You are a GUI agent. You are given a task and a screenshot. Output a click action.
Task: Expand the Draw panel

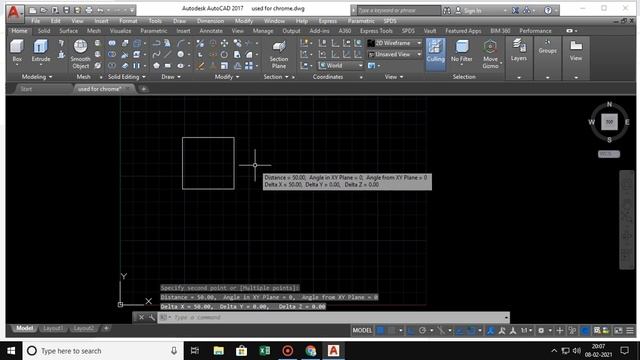click(171, 77)
